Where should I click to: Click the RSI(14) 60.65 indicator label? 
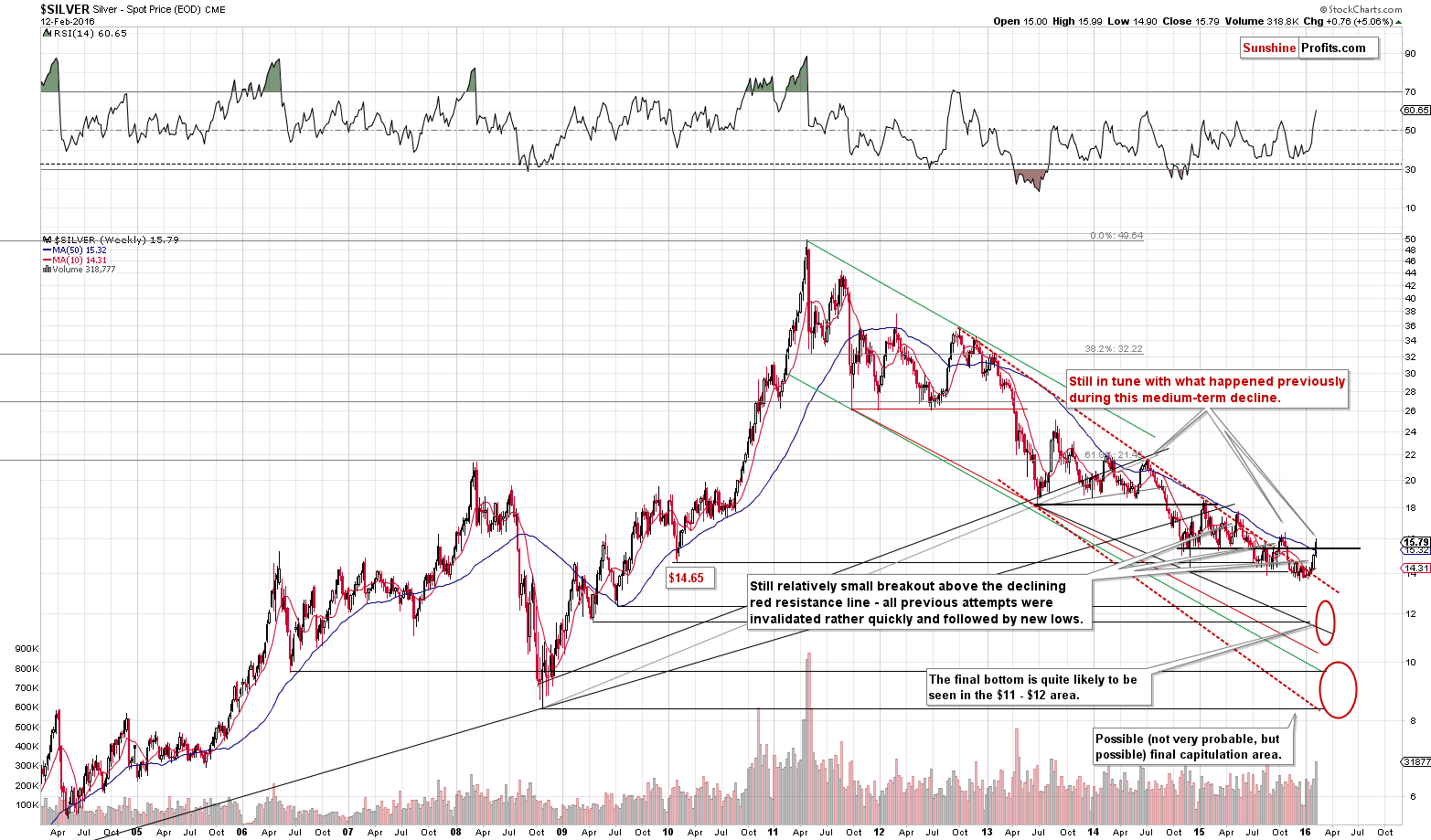coord(85,33)
